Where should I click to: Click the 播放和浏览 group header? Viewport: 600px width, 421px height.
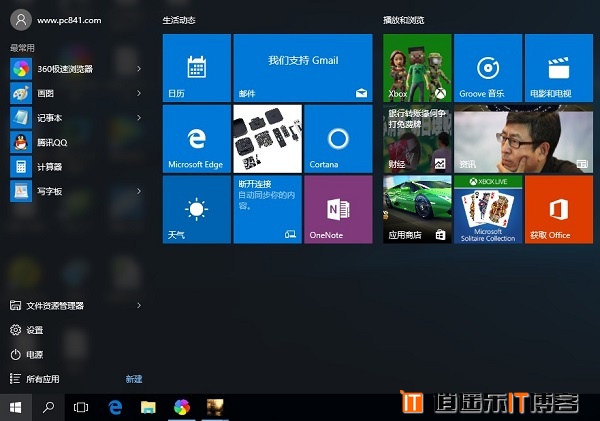click(x=404, y=20)
